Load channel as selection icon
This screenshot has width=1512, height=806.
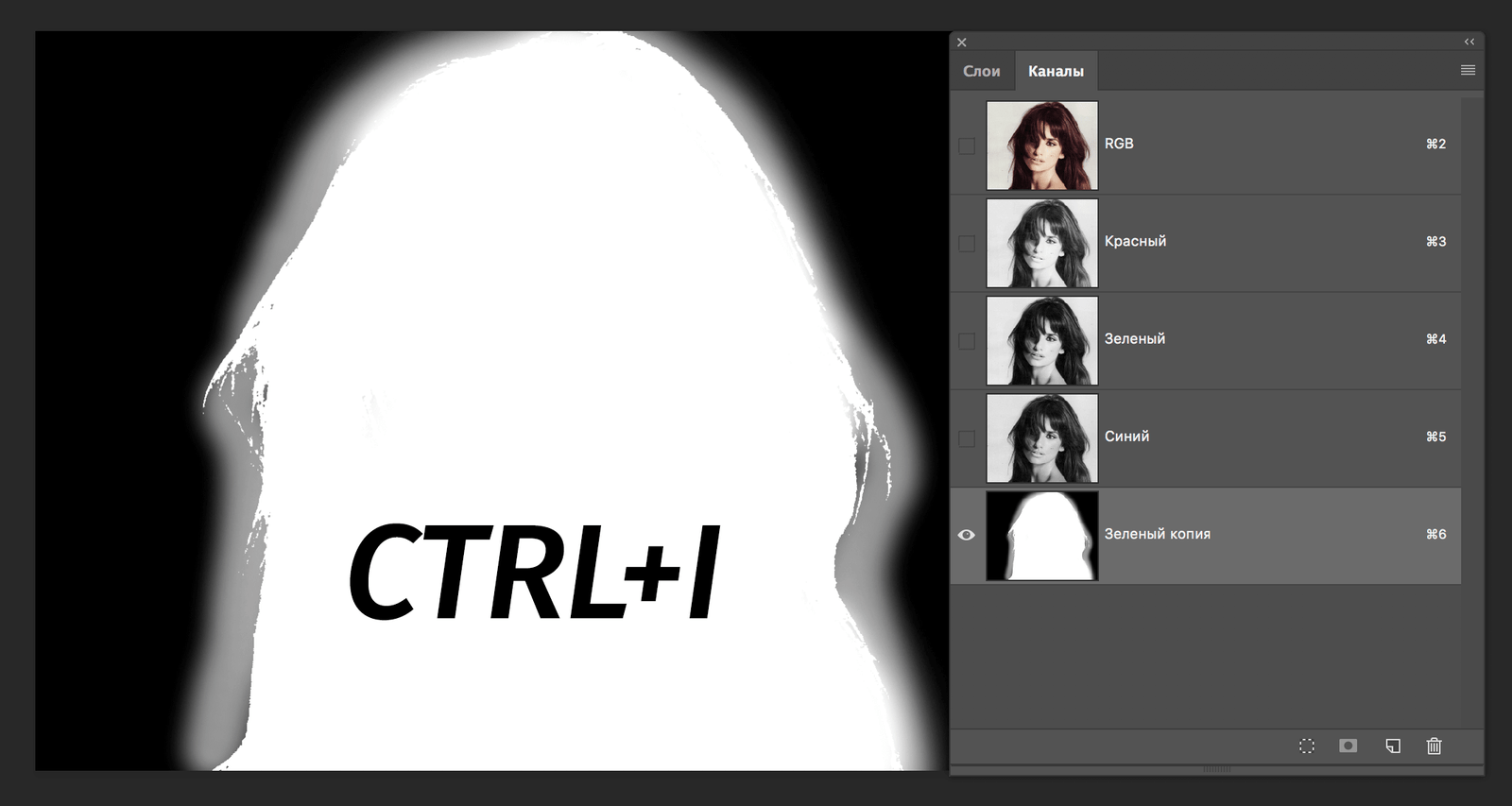(1306, 746)
